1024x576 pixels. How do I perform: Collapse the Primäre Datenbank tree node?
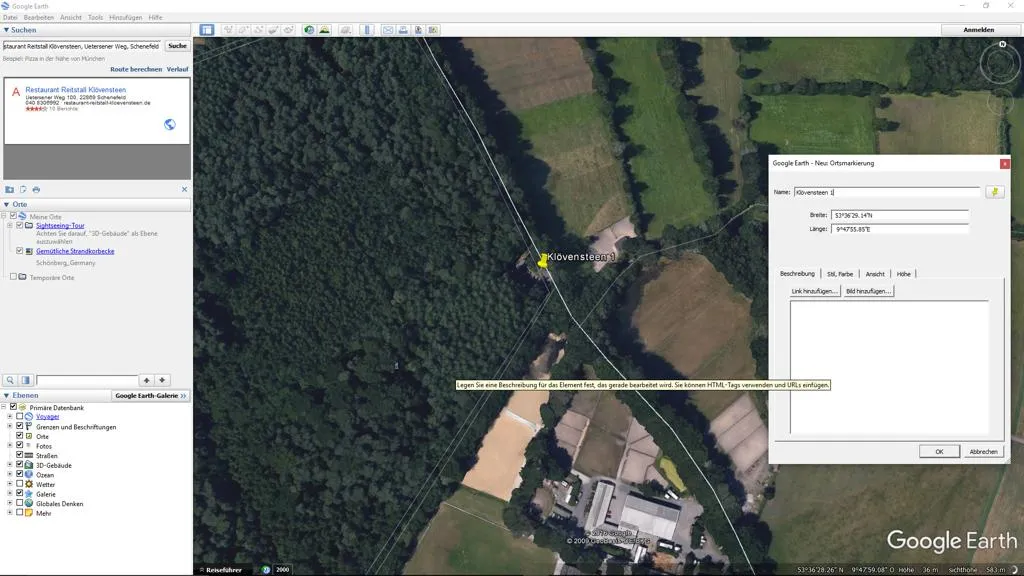(4, 407)
